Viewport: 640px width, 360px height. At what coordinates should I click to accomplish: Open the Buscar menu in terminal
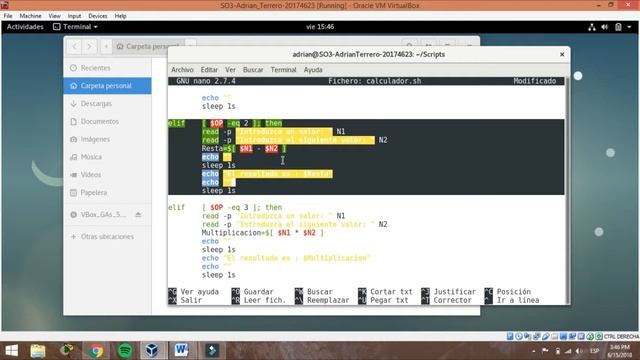click(x=253, y=70)
